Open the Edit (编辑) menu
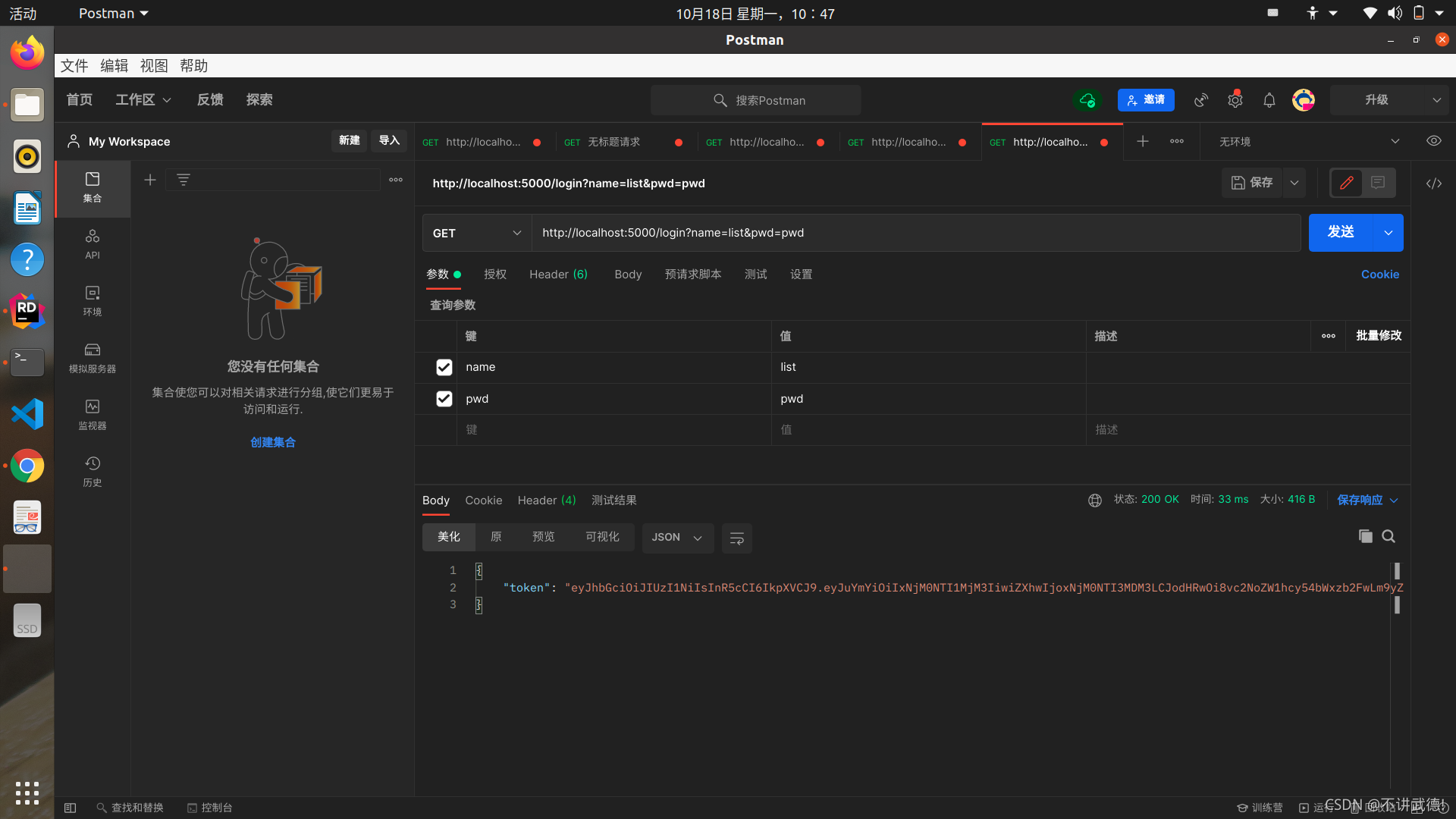Viewport: 1456px width, 819px height. click(x=115, y=66)
